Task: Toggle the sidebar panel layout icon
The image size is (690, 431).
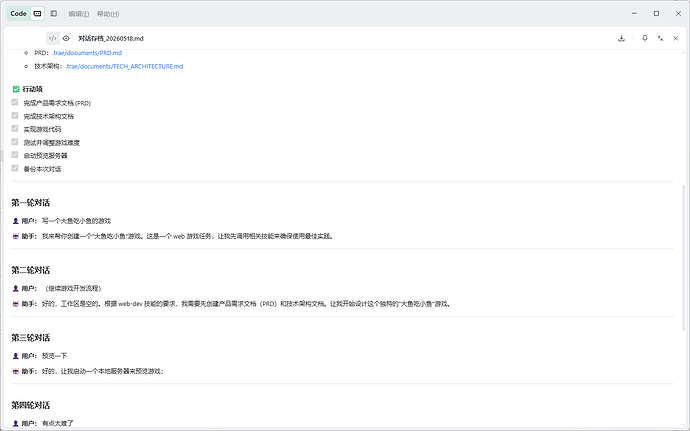Action: (x=54, y=14)
